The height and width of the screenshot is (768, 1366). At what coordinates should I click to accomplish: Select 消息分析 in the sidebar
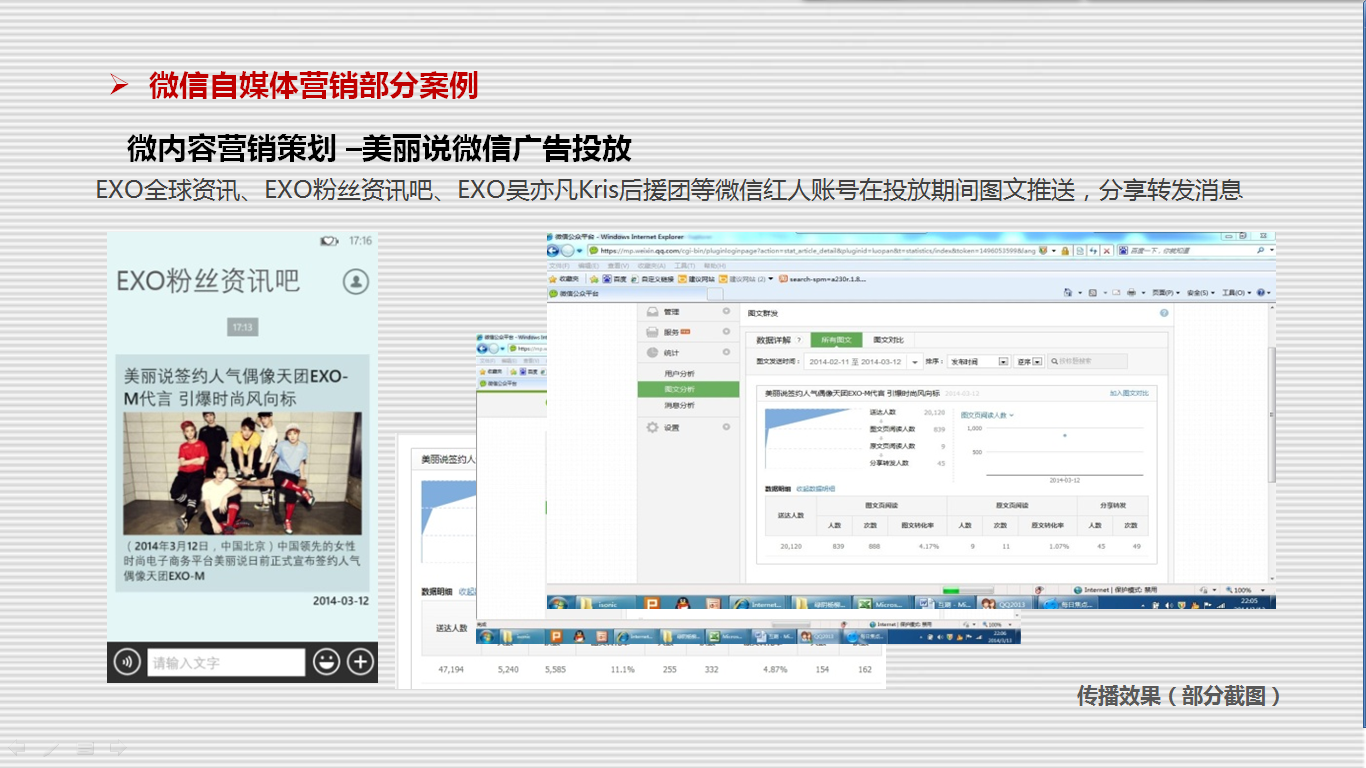coord(679,405)
